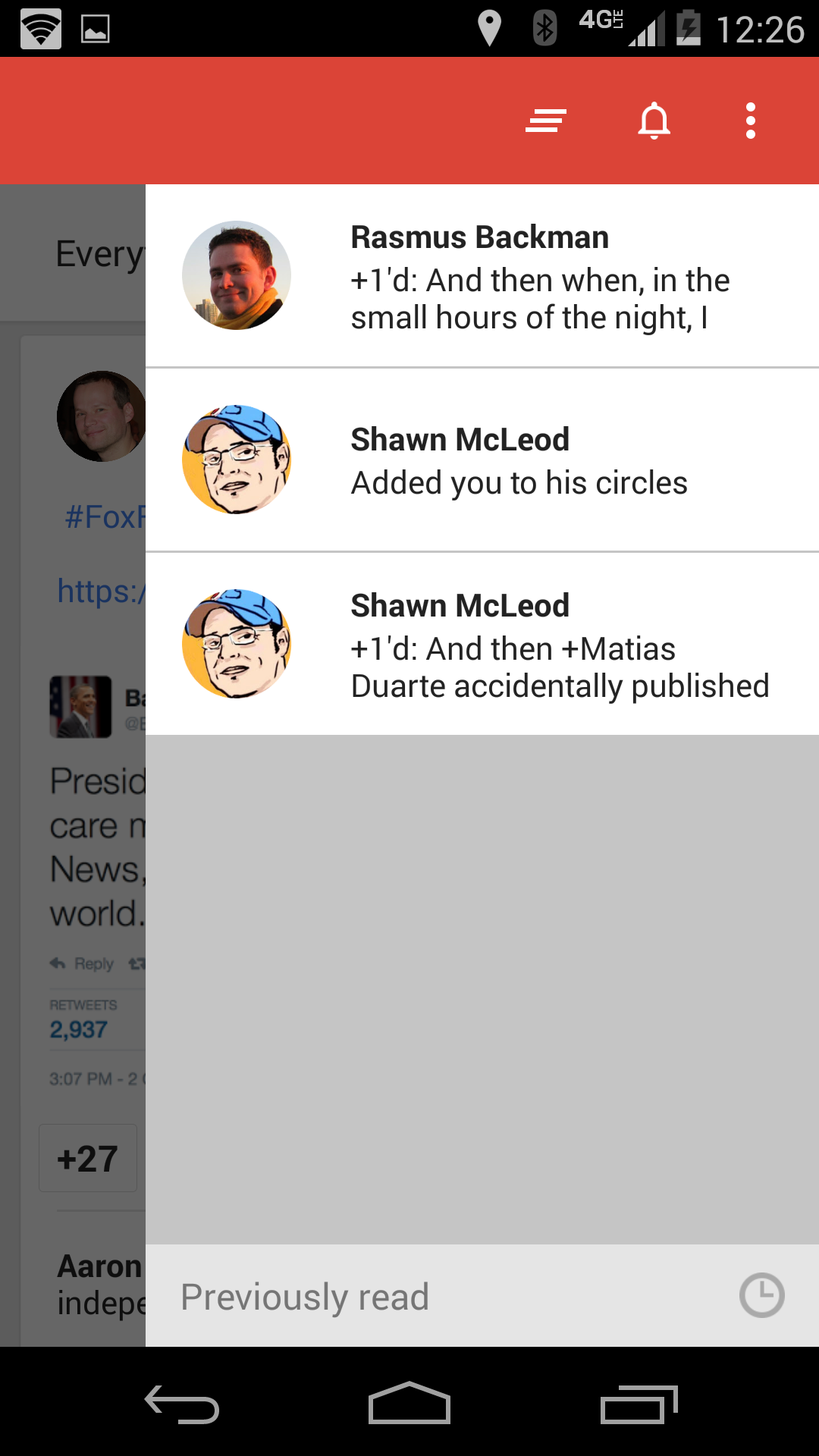Tap Reply on the embedded tweet
Viewport: 819px width, 1456px height.
pos(82,964)
